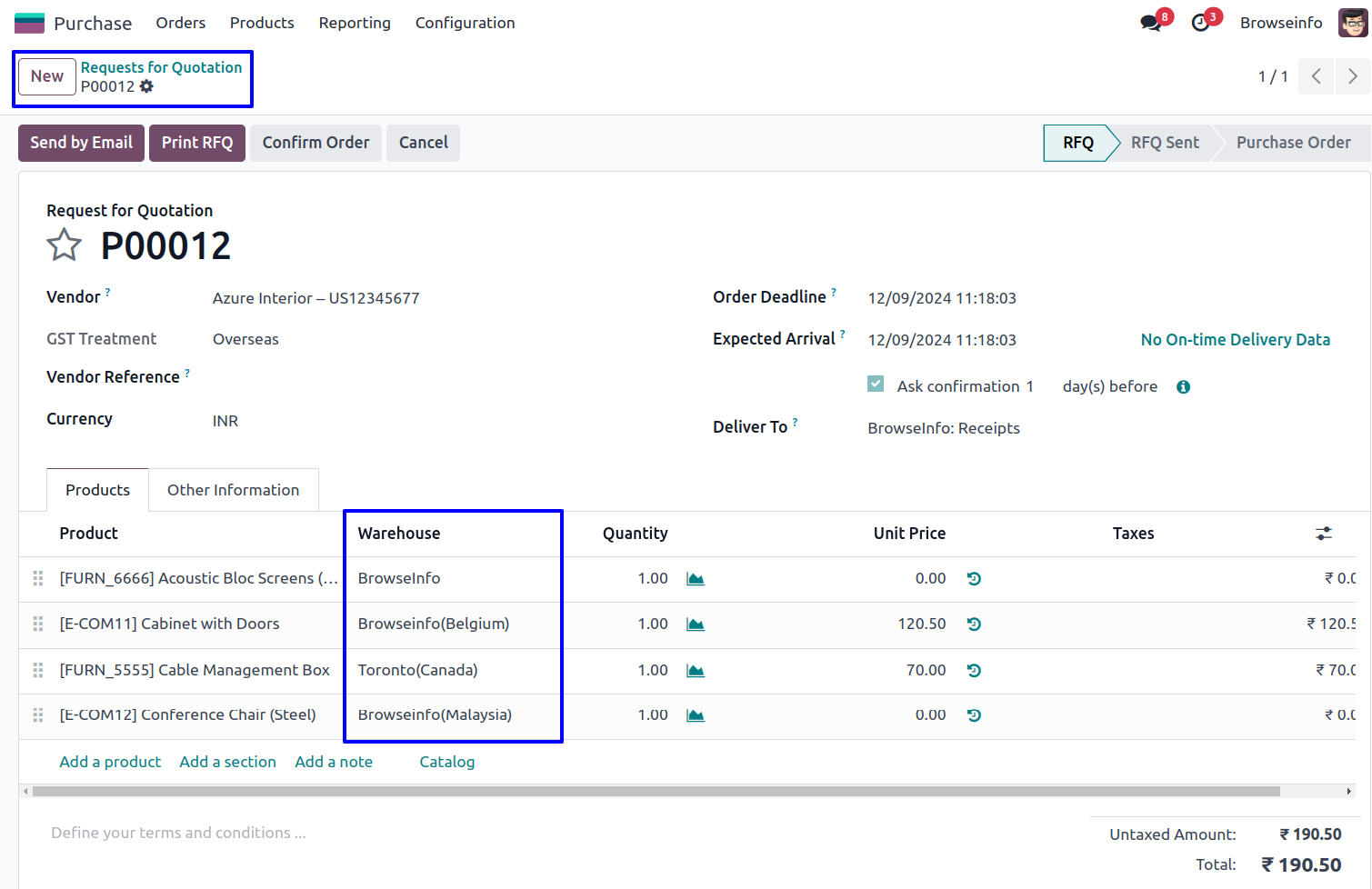Click the Confirm Order button
The image size is (1372, 889).
315,143
